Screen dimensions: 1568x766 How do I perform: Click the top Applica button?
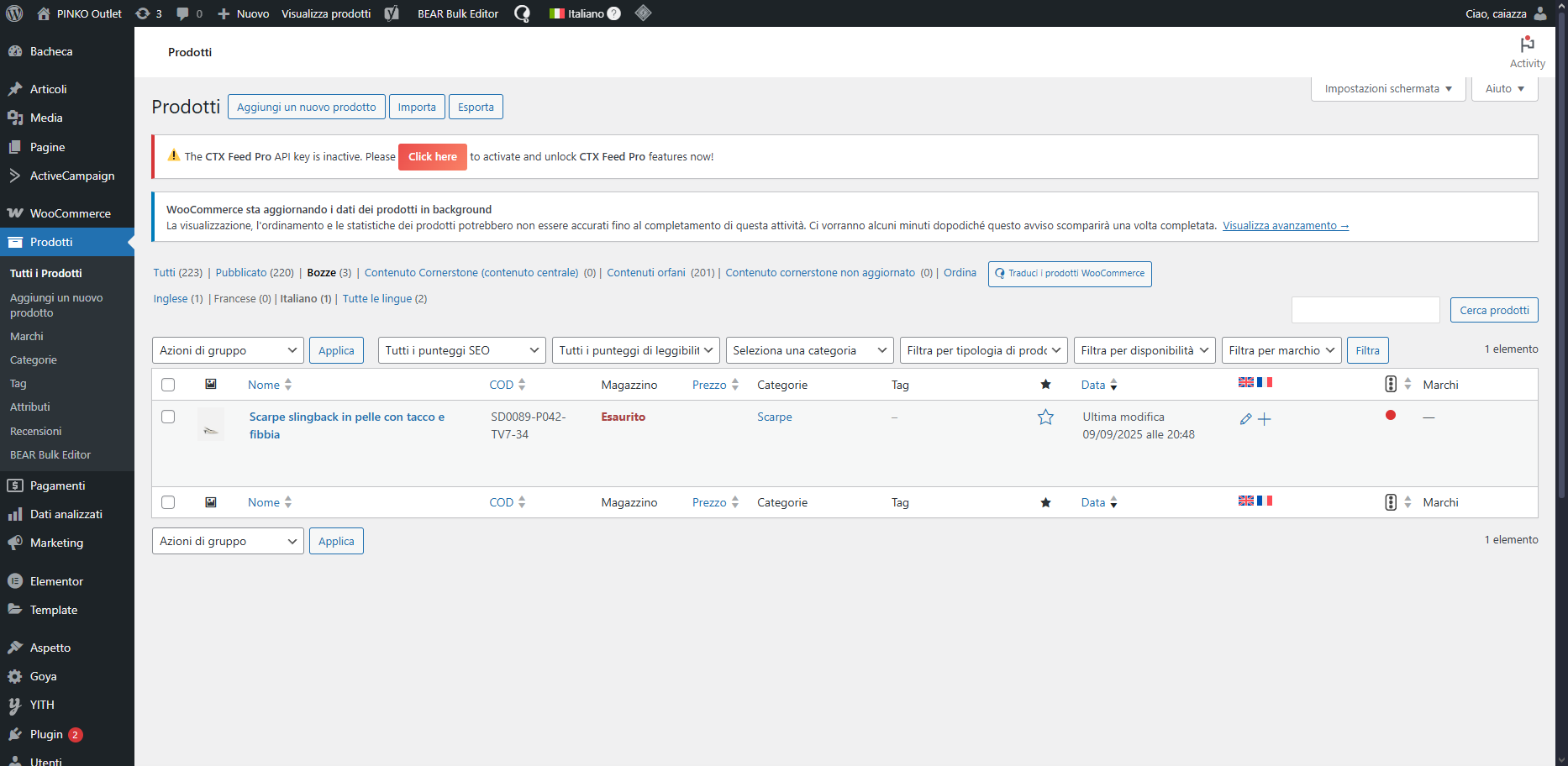point(336,350)
